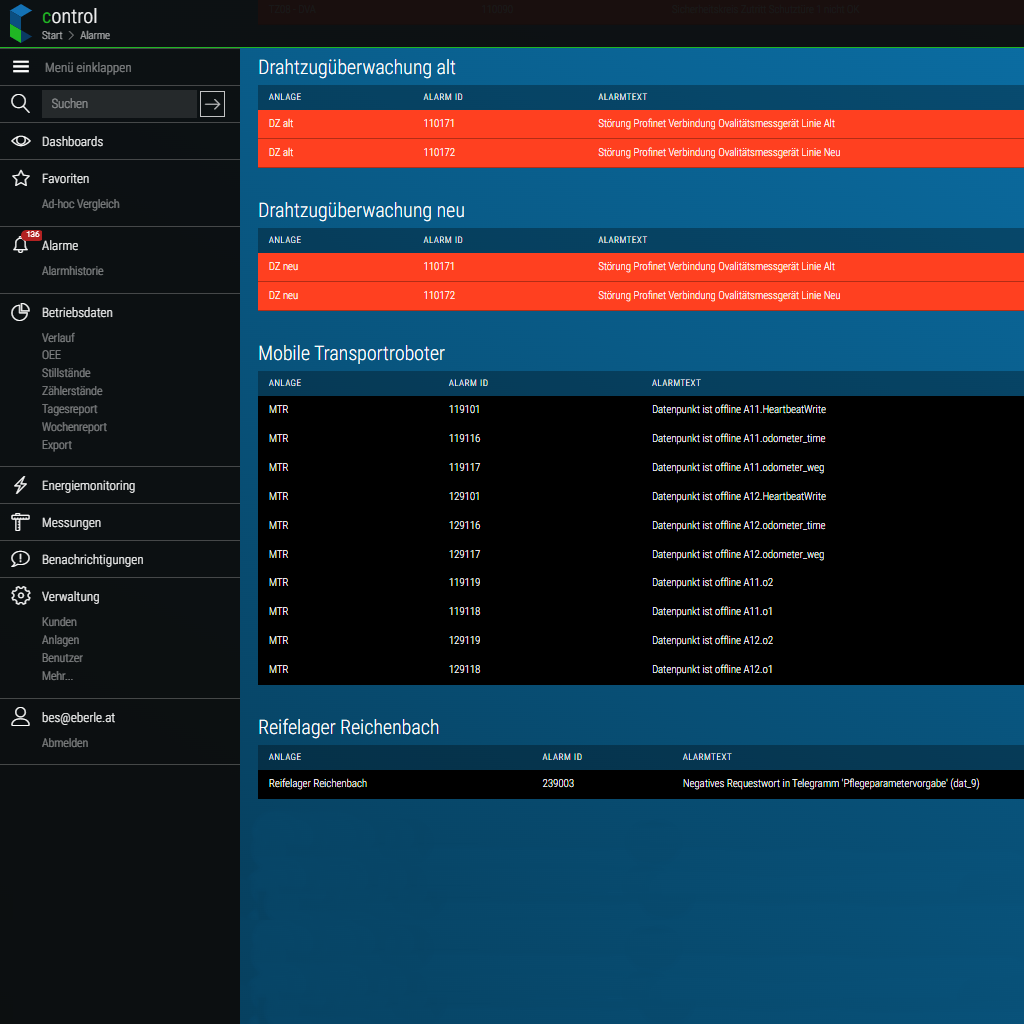
Task: Click ALARMTEXT header in Mobile Transportroboter table
Action: (676, 383)
